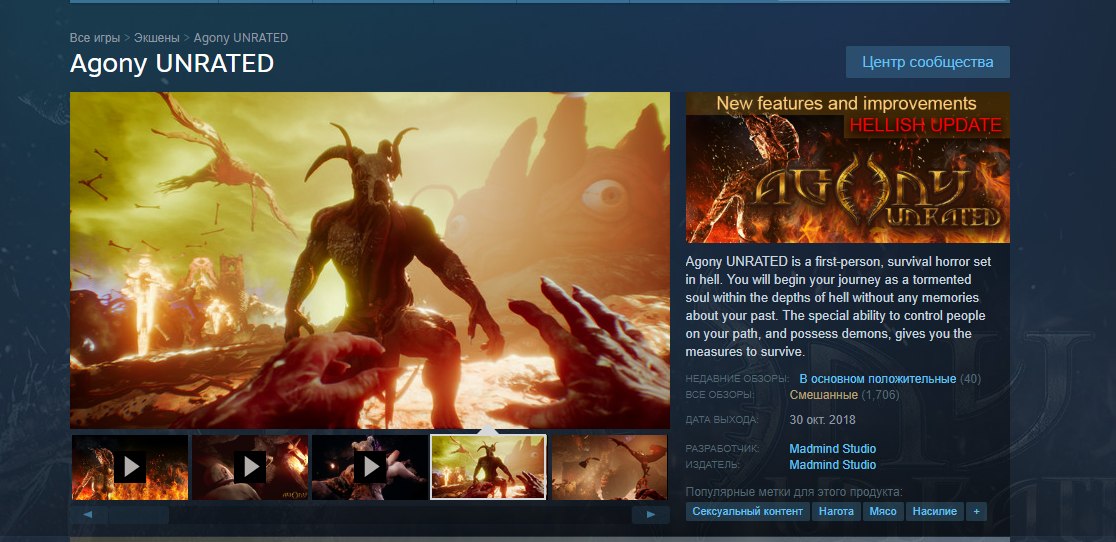Image resolution: width=1116 pixels, height=542 pixels.
Task: Click the left arrow of the thumbnail strip
Action: (88, 514)
